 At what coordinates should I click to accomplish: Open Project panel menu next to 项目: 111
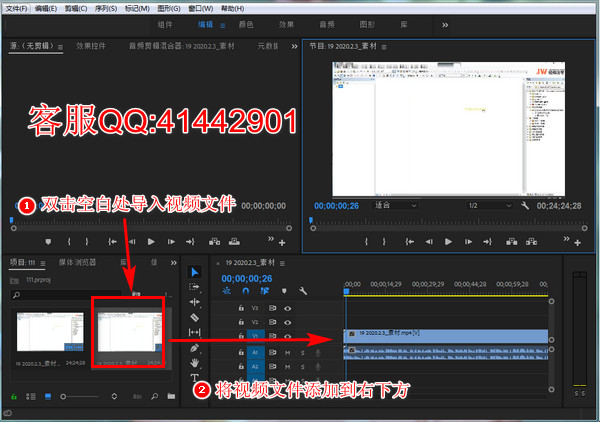click(43, 263)
